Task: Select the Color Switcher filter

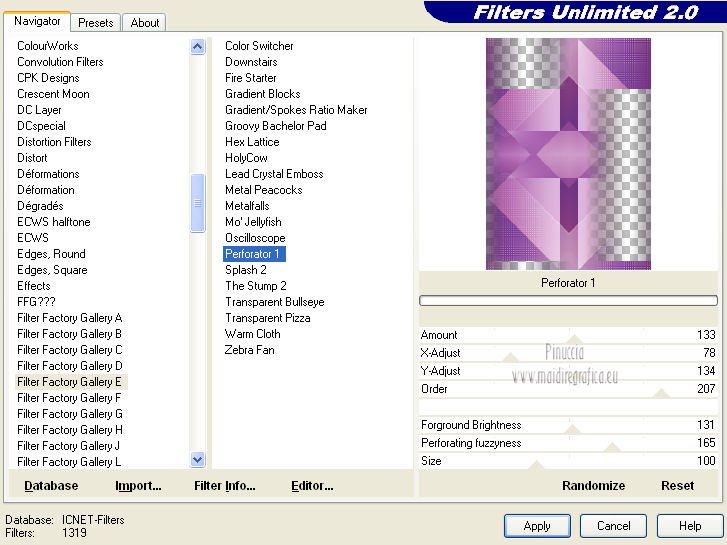Action: [x=259, y=46]
